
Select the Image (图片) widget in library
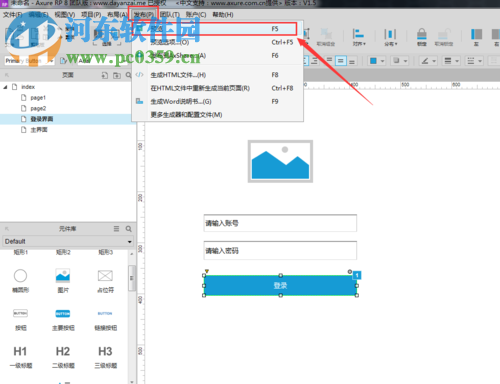point(63,281)
